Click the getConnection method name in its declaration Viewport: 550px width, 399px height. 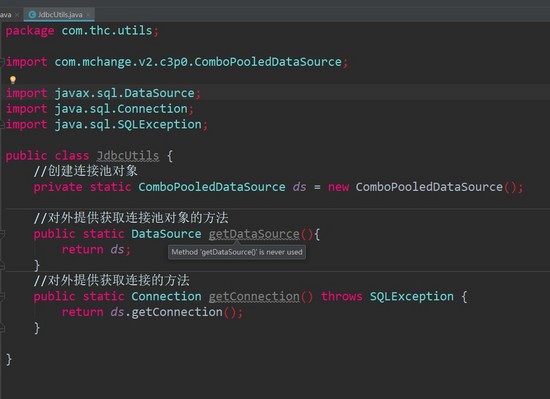(254, 297)
